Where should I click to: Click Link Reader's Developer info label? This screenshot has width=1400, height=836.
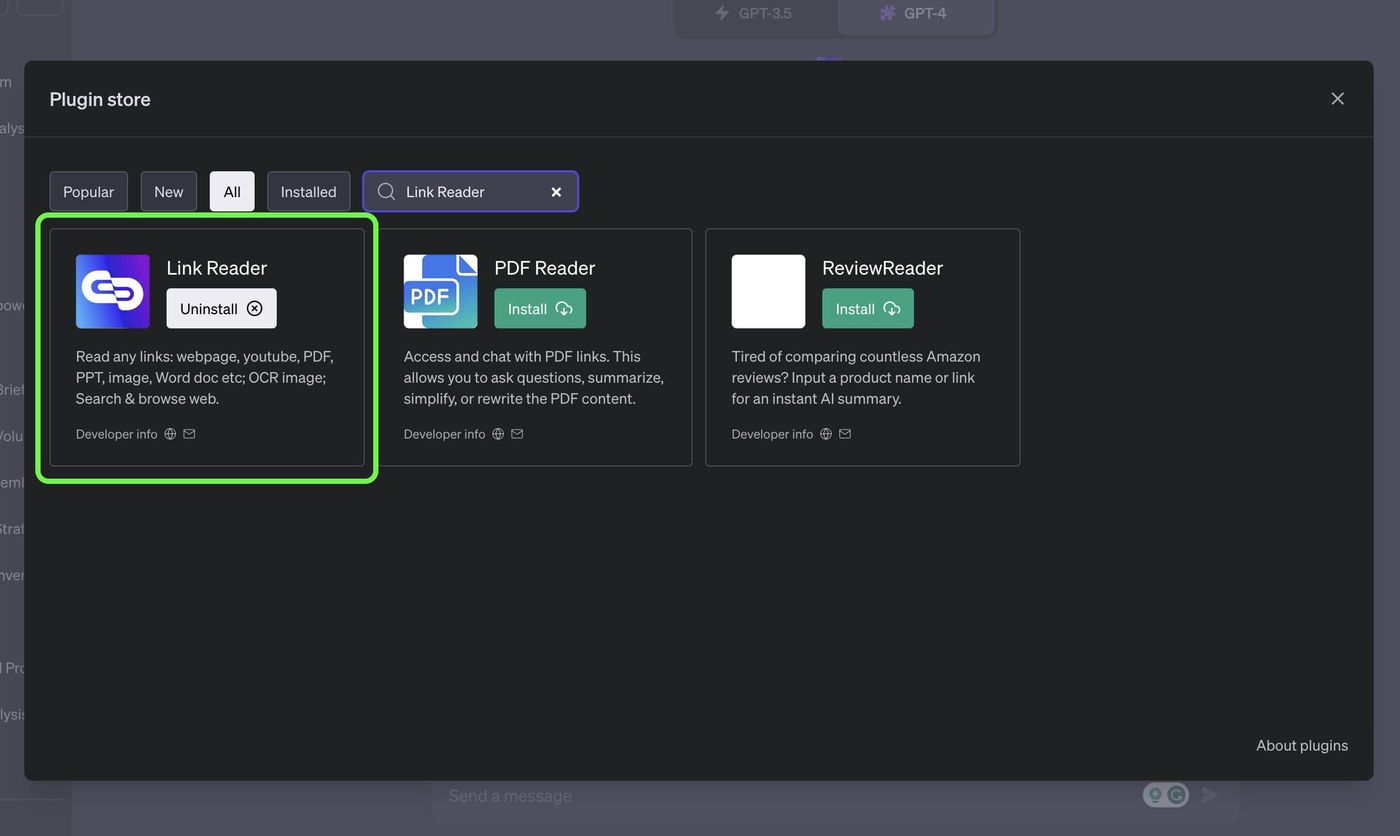coord(117,434)
